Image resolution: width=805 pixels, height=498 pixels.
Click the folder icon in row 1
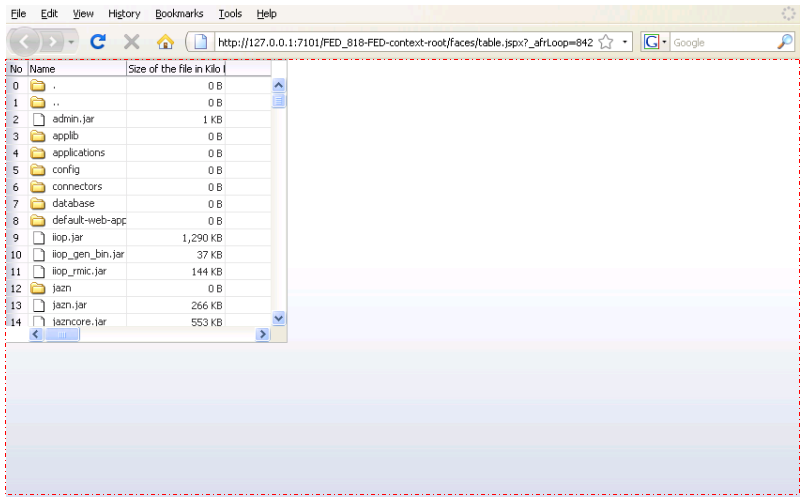(x=37, y=102)
